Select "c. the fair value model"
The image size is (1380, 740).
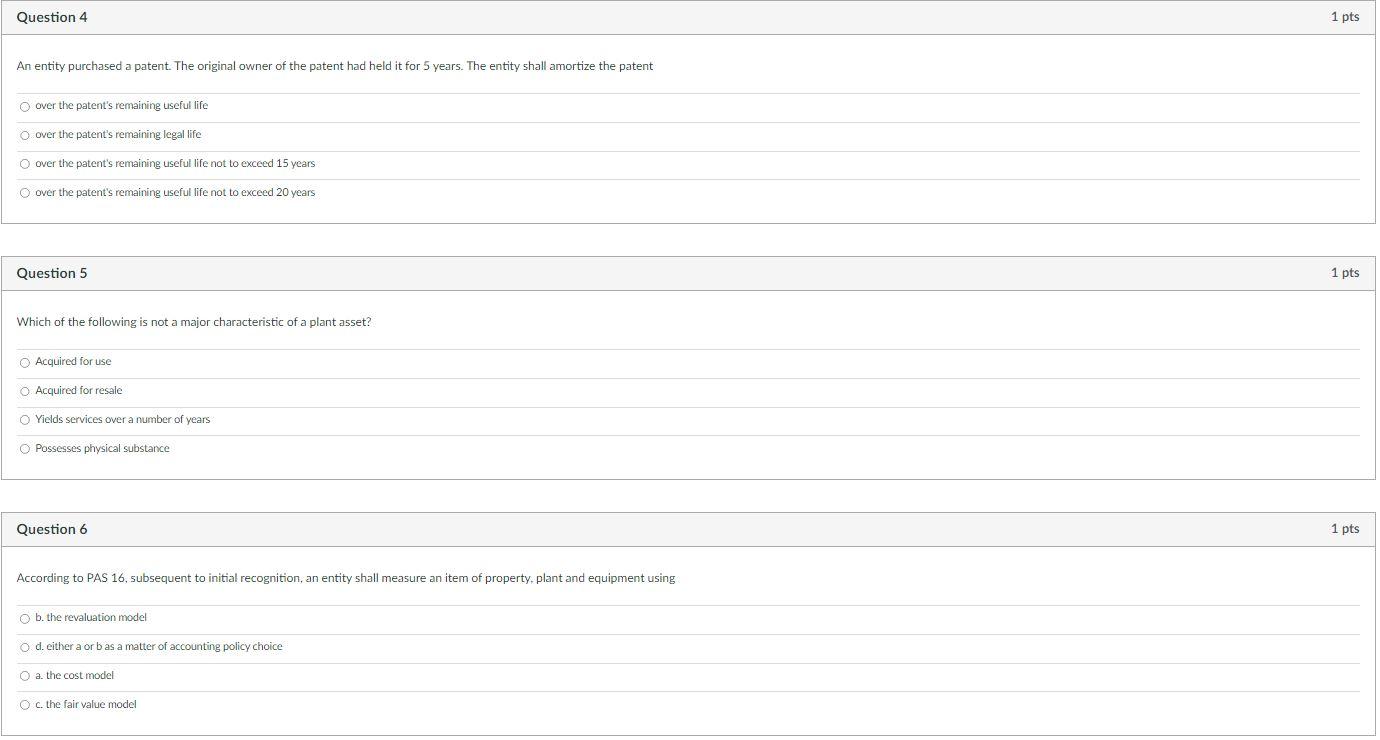tap(24, 704)
